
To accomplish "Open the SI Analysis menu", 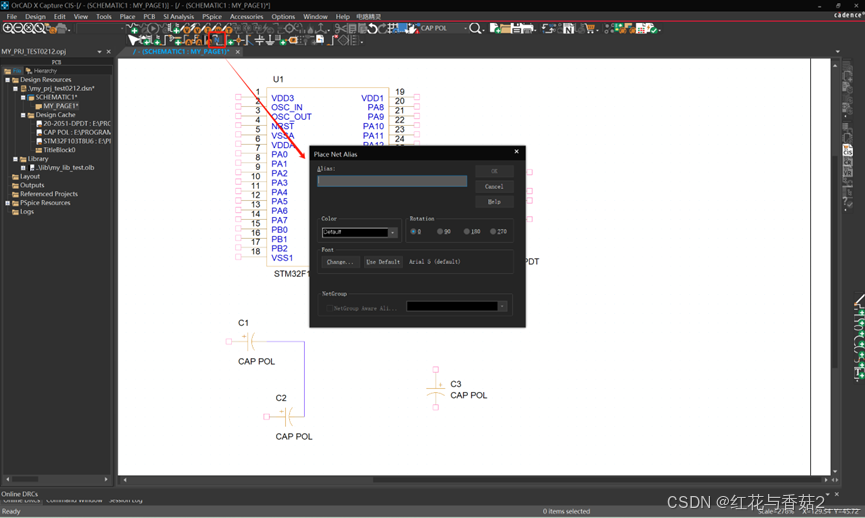I will click(178, 17).
